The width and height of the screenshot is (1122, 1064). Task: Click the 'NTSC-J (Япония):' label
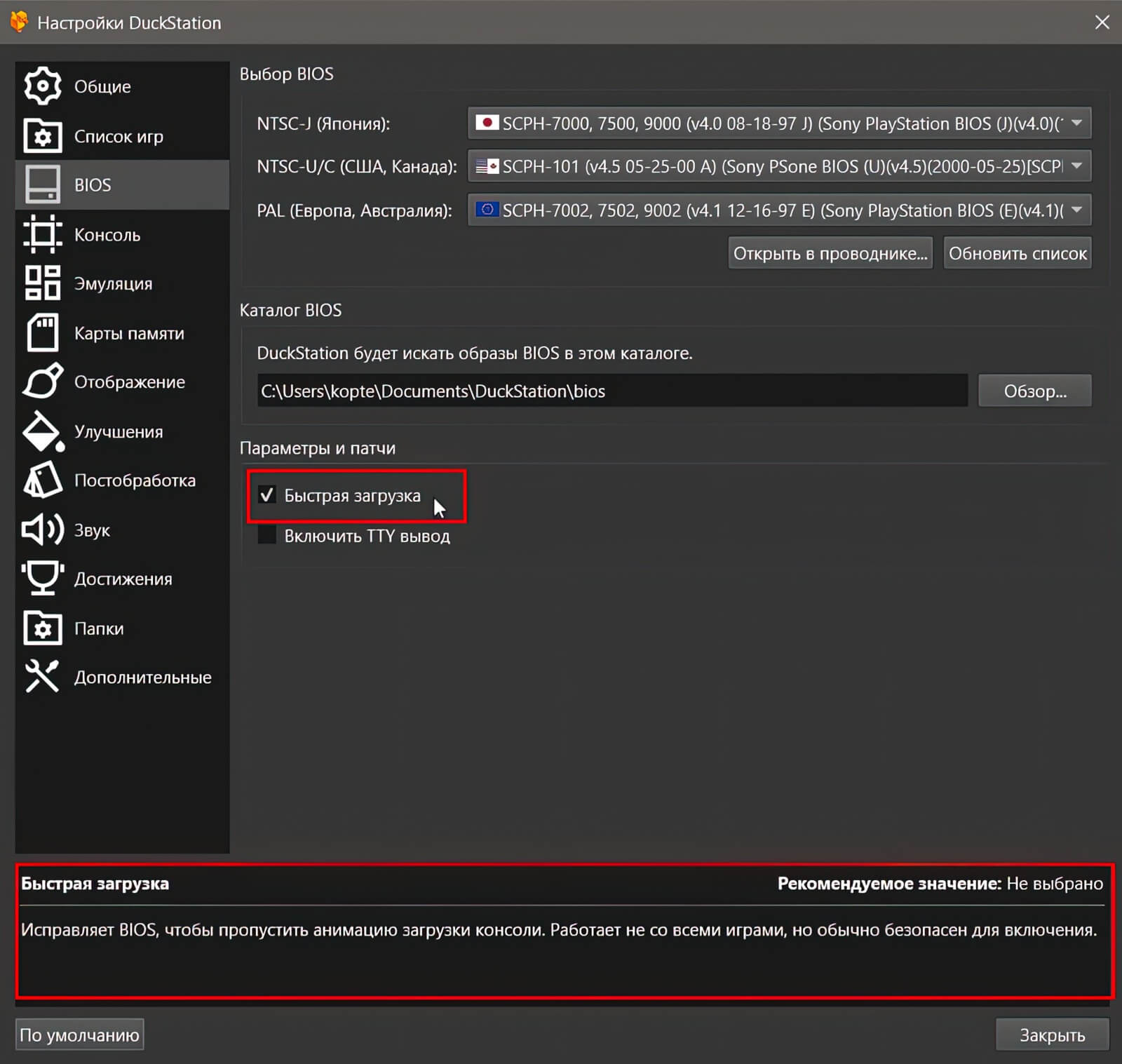323,123
